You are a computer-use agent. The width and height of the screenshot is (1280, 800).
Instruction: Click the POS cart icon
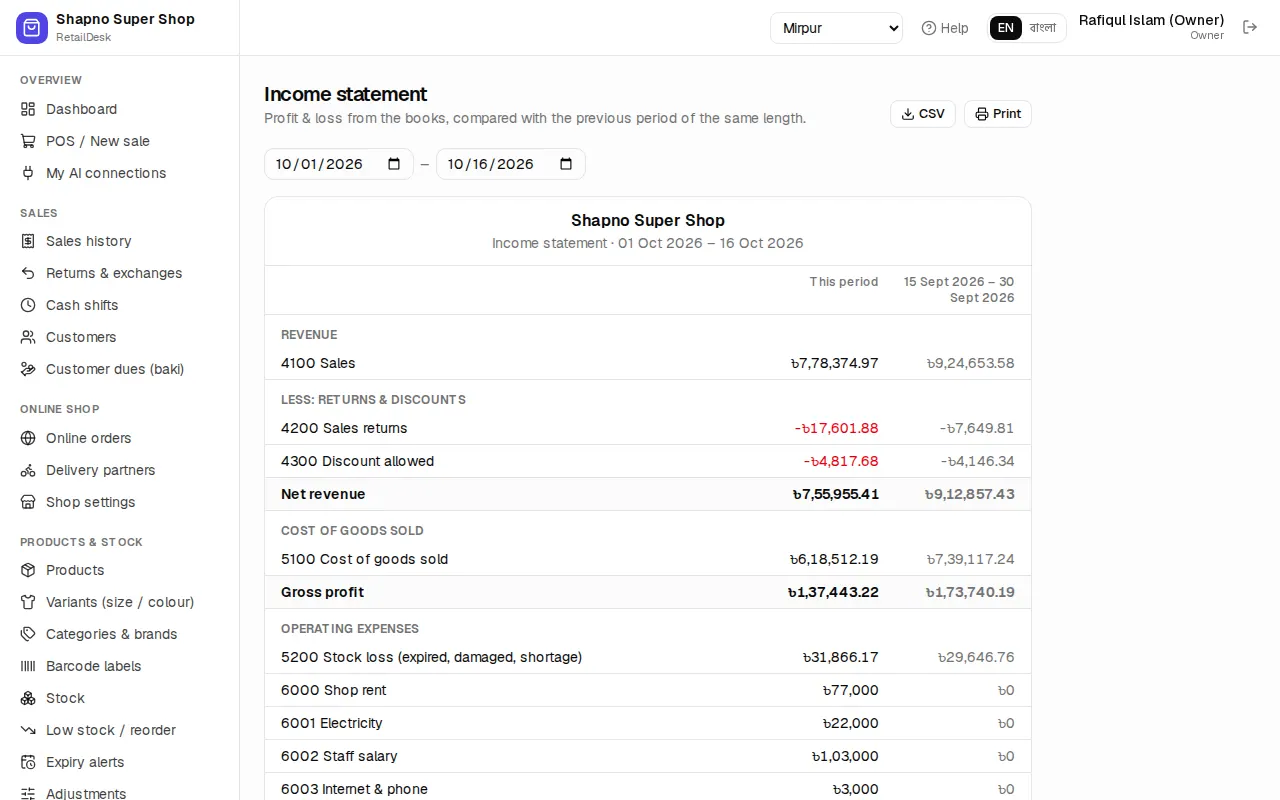[x=28, y=141]
